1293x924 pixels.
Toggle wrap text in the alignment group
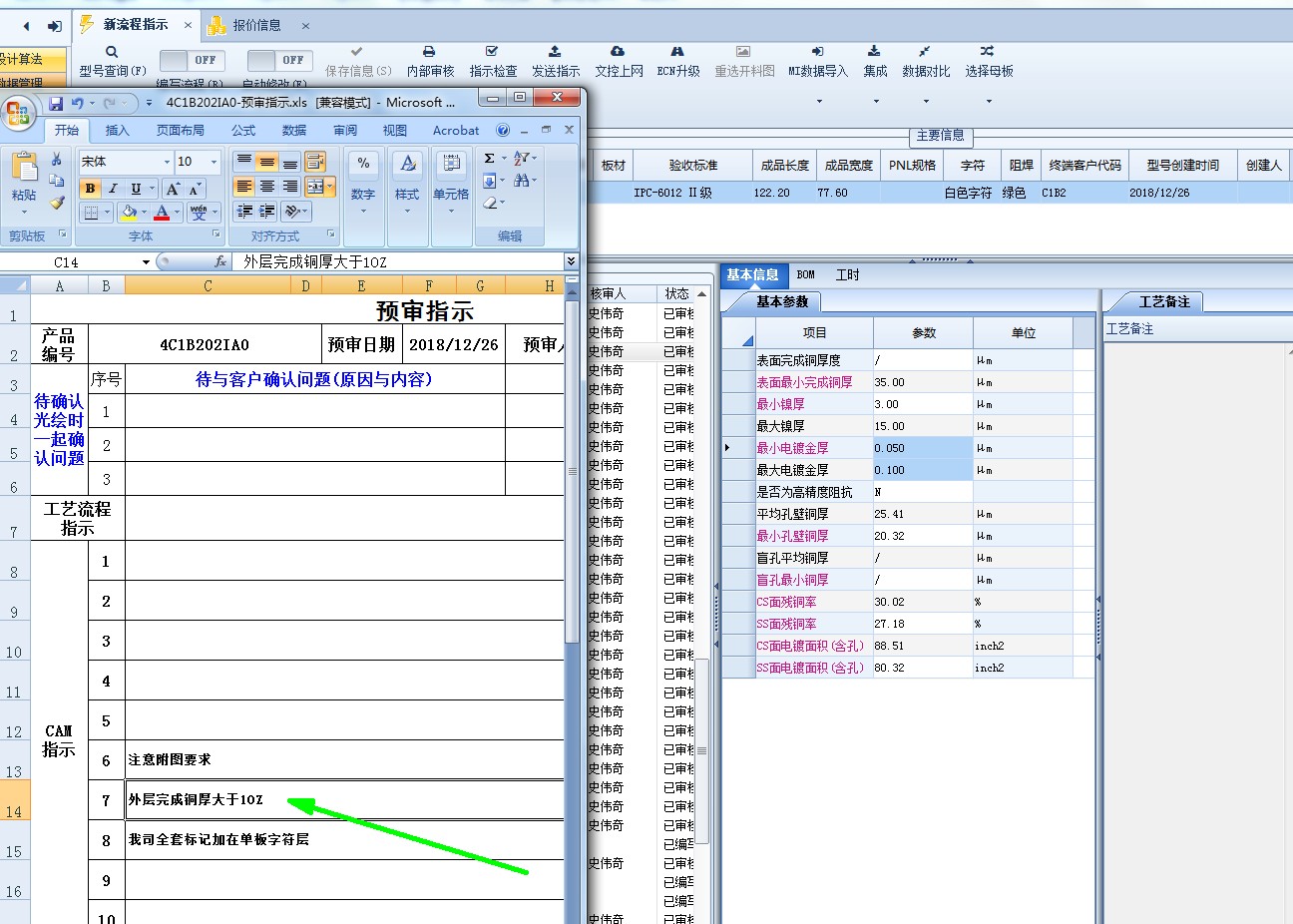tap(315, 162)
